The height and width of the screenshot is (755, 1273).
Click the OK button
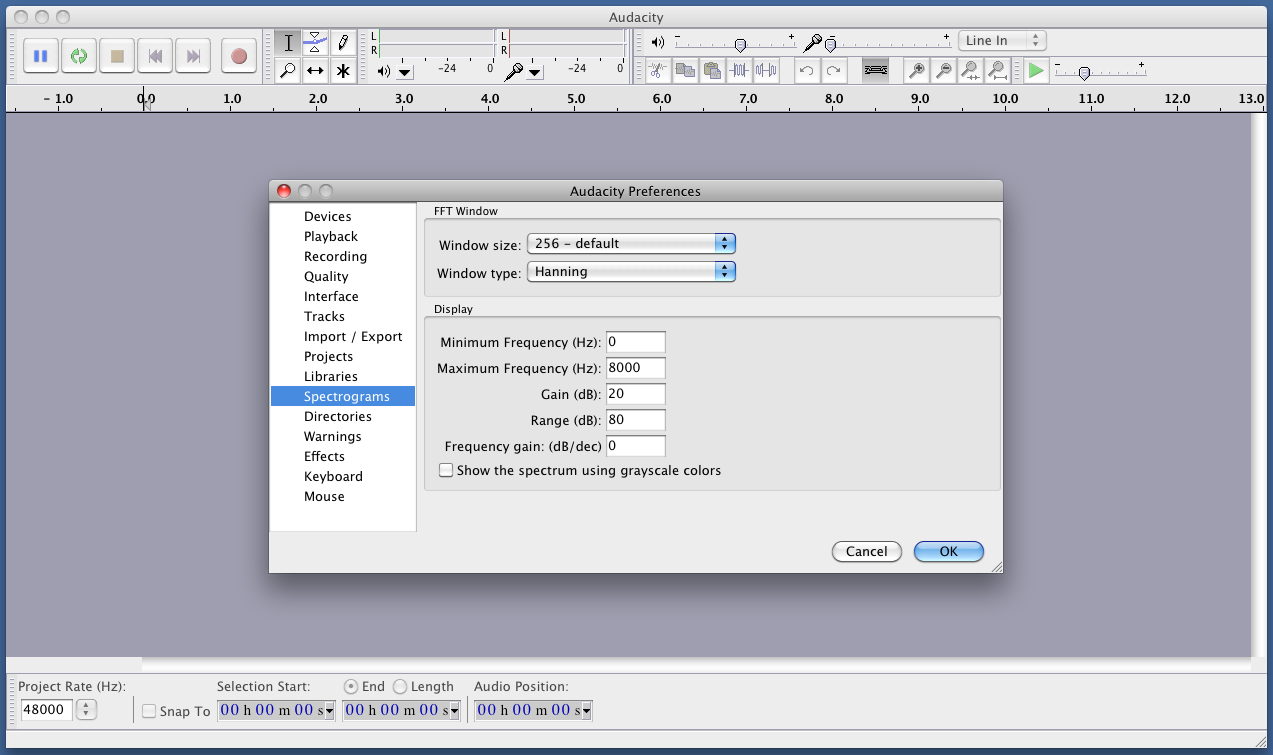click(x=948, y=551)
